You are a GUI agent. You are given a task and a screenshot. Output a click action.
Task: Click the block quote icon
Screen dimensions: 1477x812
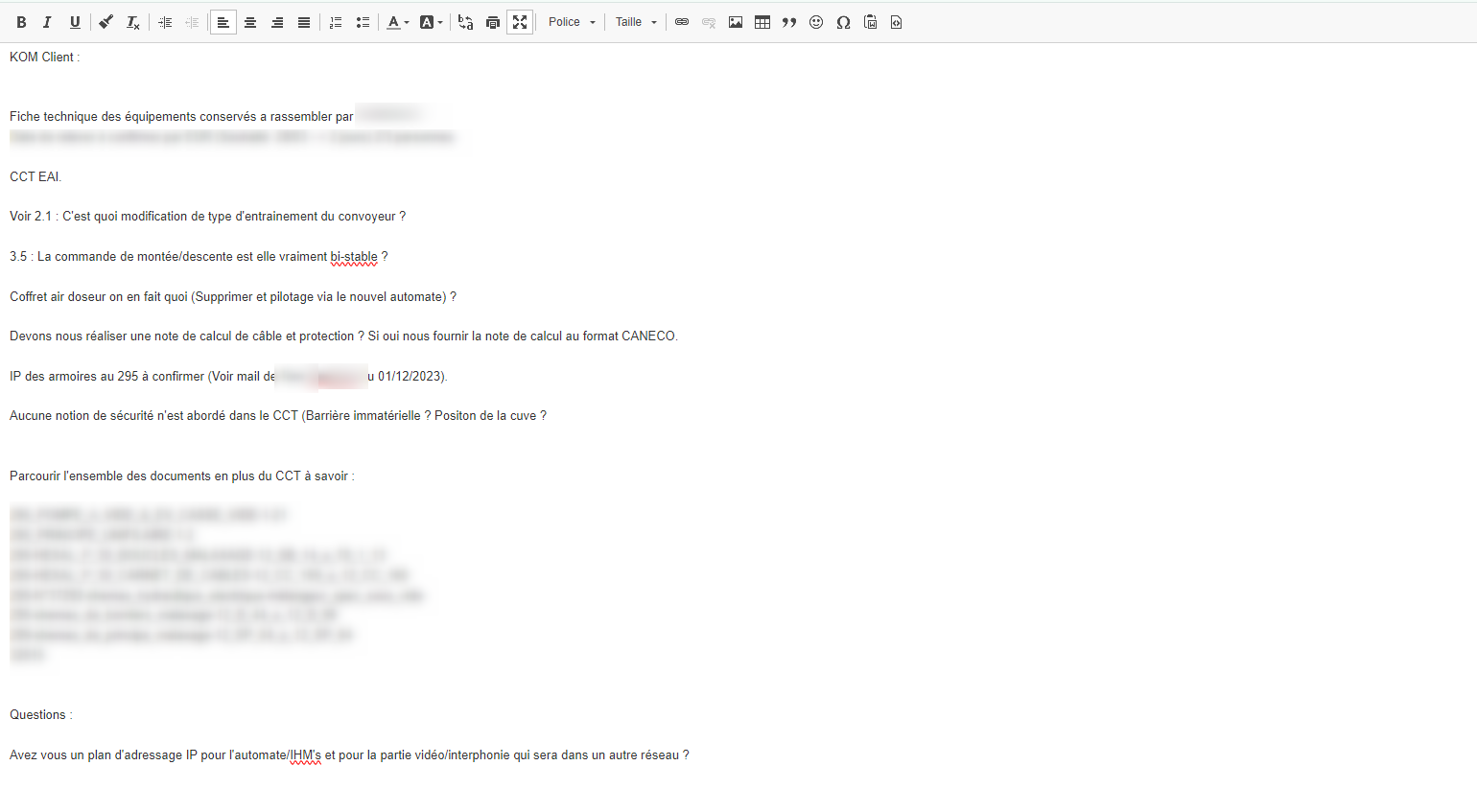click(x=789, y=22)
